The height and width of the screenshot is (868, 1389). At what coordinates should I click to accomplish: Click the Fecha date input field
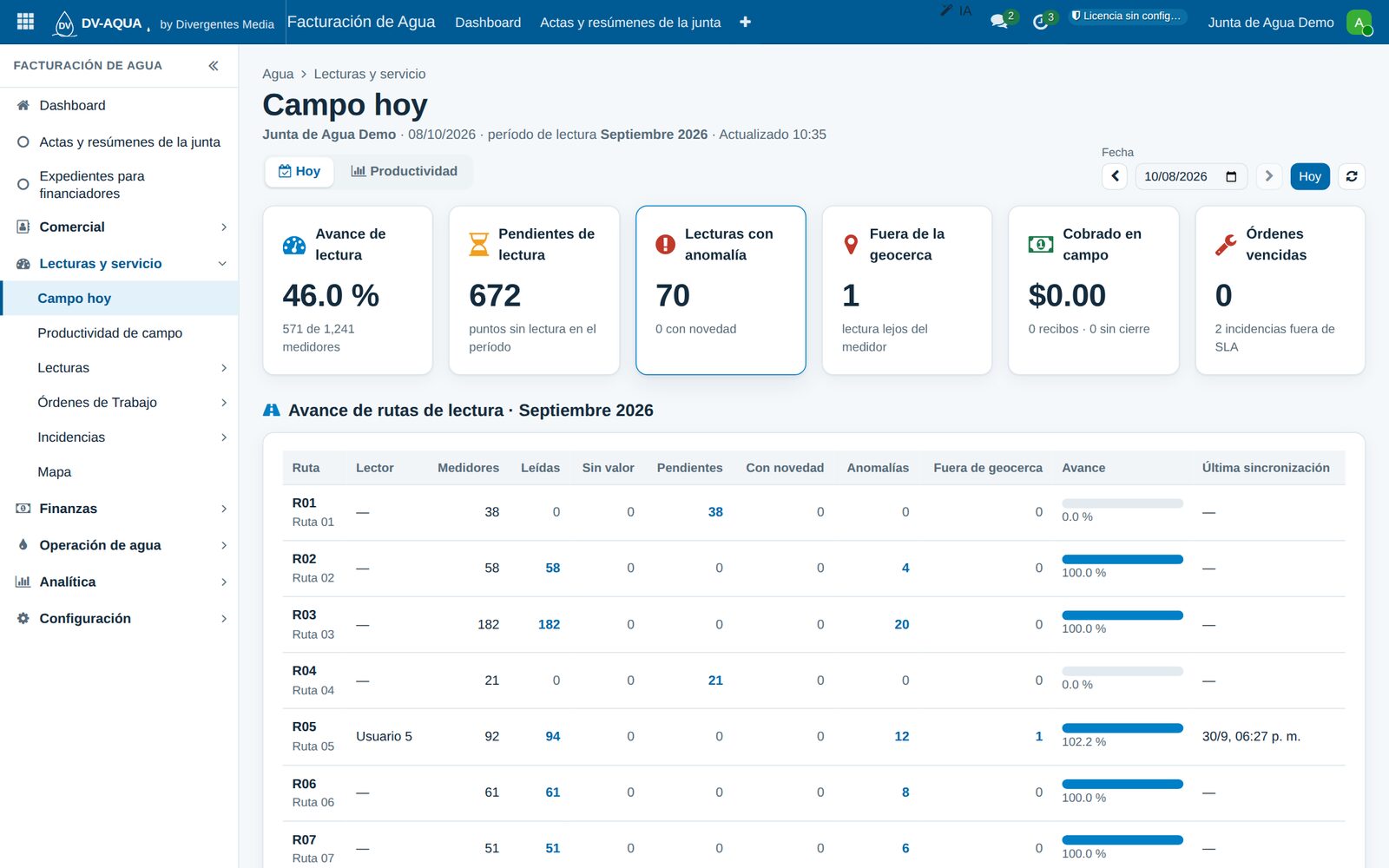point(1191,176)
